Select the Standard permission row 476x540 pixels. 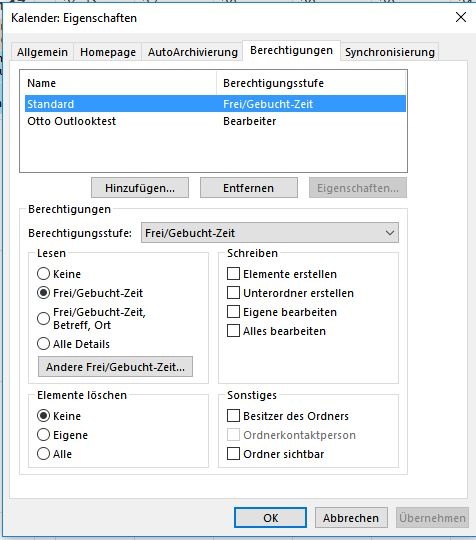tap(215, 104)
